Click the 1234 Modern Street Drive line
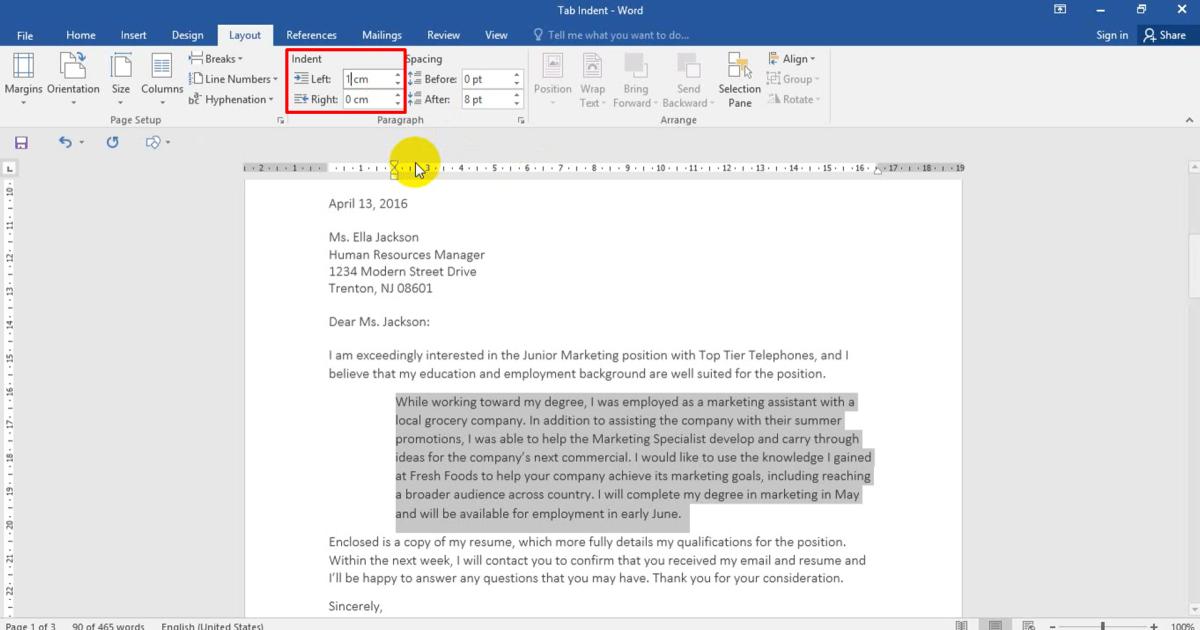 coord(402,272)
